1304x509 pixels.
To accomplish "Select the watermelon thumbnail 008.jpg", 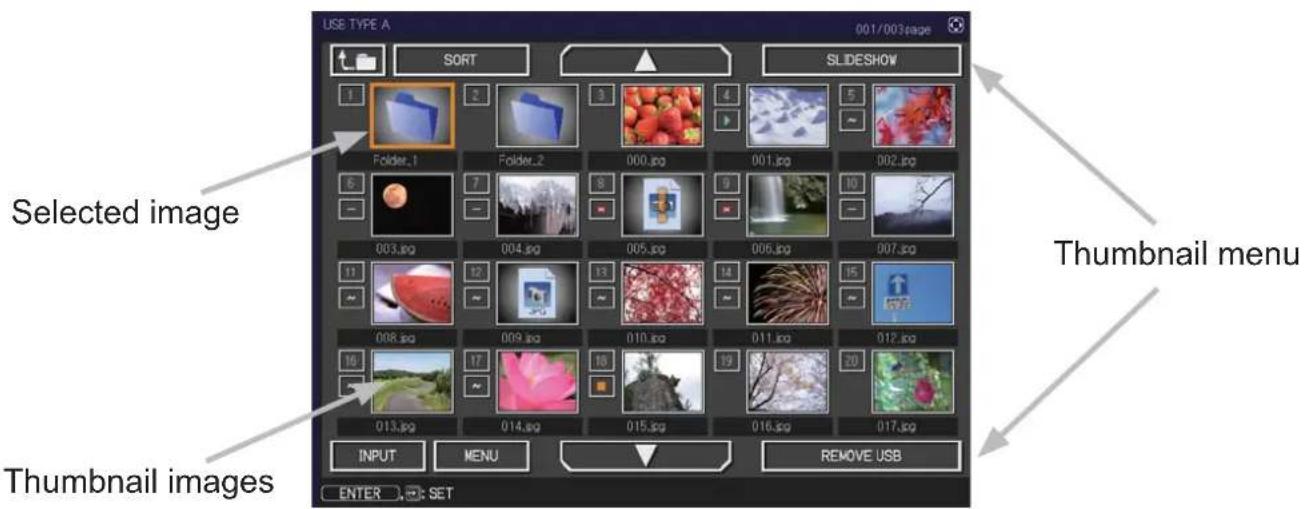I will tap(412, 293).
